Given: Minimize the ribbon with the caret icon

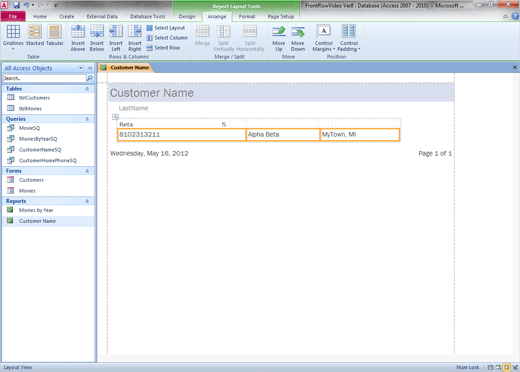Looking at the screenshot, I should click(x=506, y=16).
